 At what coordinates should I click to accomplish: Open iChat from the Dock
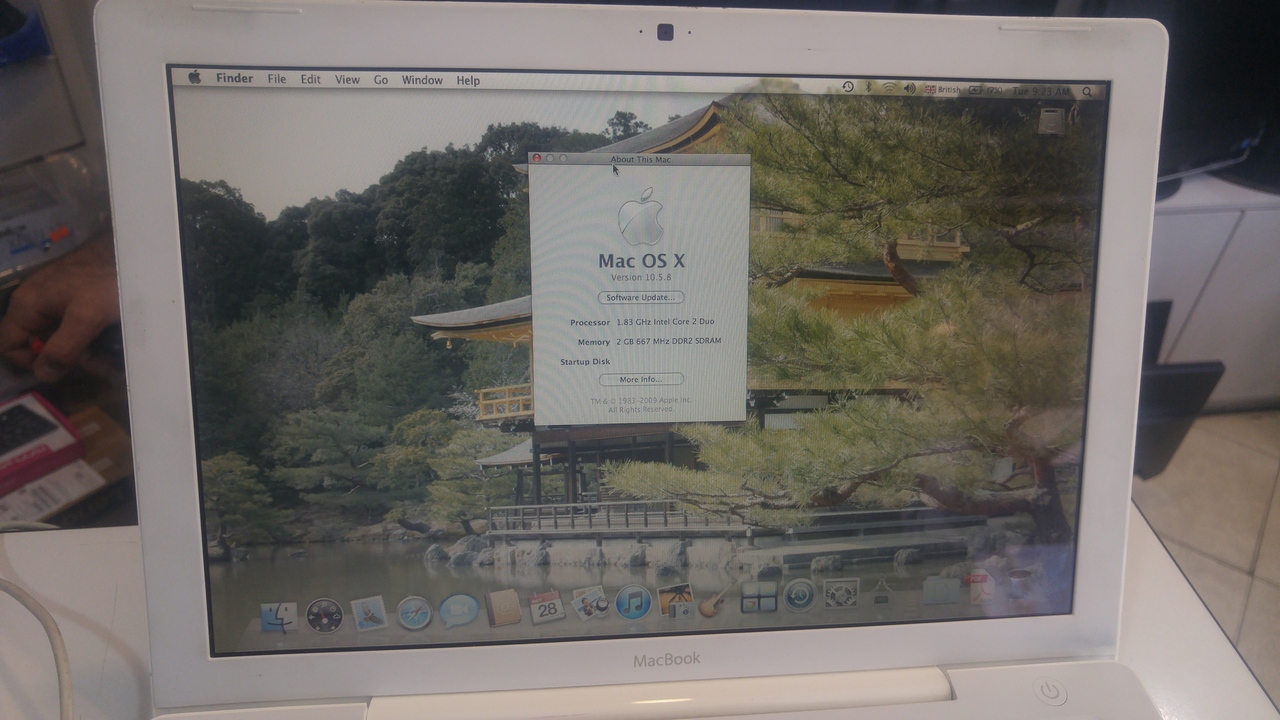459,609
